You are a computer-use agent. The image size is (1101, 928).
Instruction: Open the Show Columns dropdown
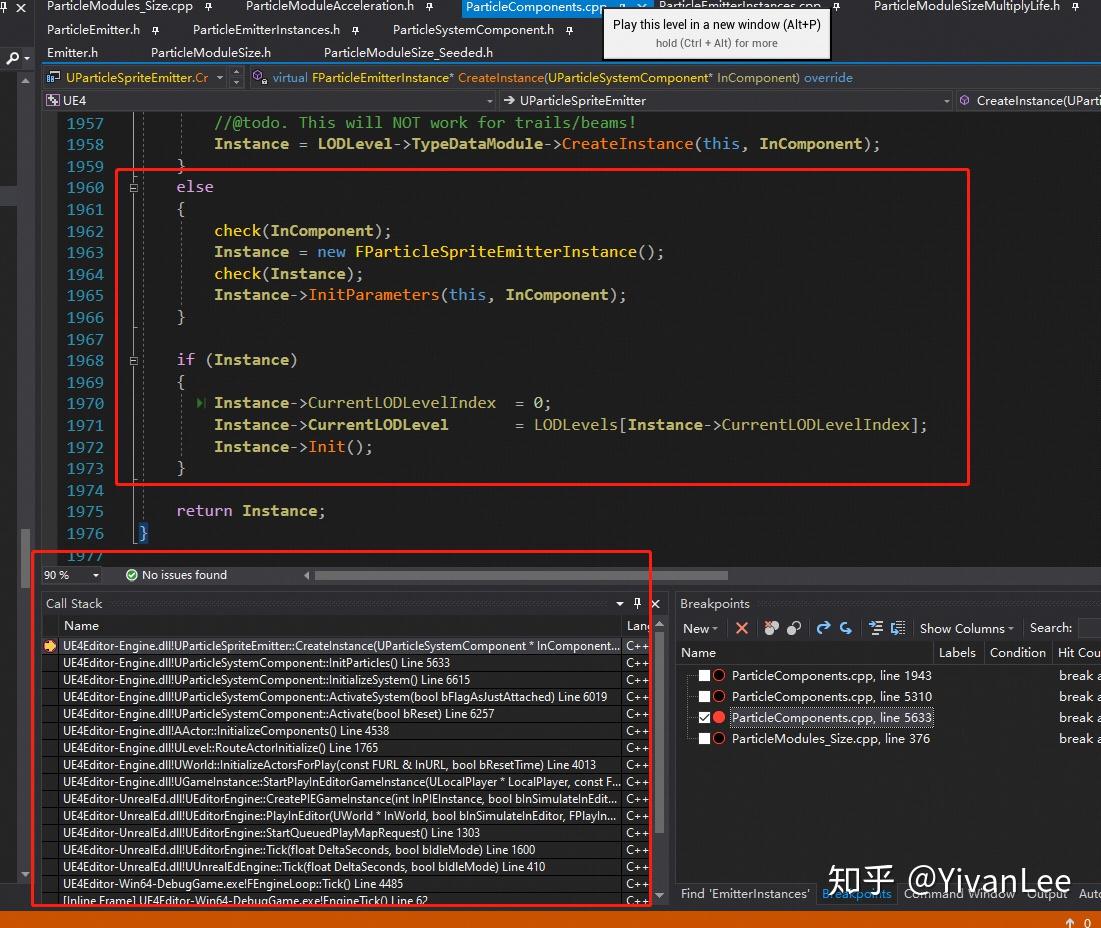click(x=966, y=628)
